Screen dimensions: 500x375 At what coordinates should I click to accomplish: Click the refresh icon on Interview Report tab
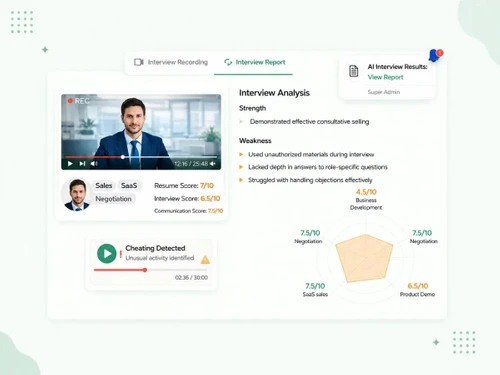point(228,62)
